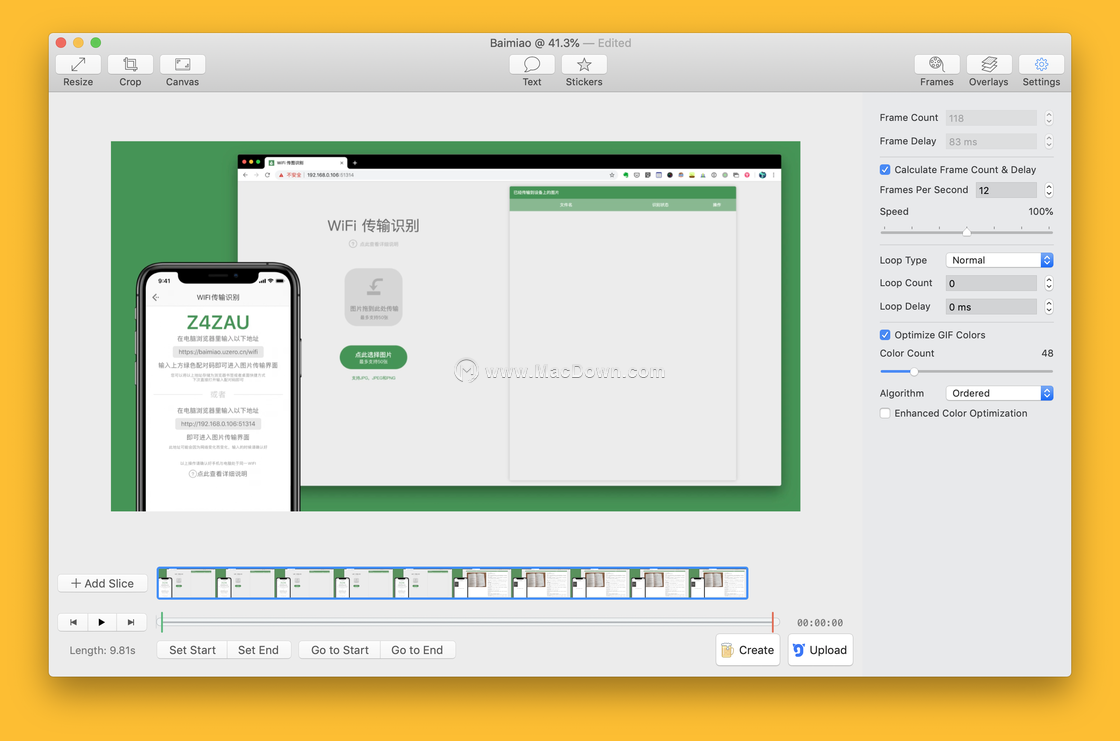Screen dimensions: 1120x741
Task: Click the Set End button
Action: (258, 650)
